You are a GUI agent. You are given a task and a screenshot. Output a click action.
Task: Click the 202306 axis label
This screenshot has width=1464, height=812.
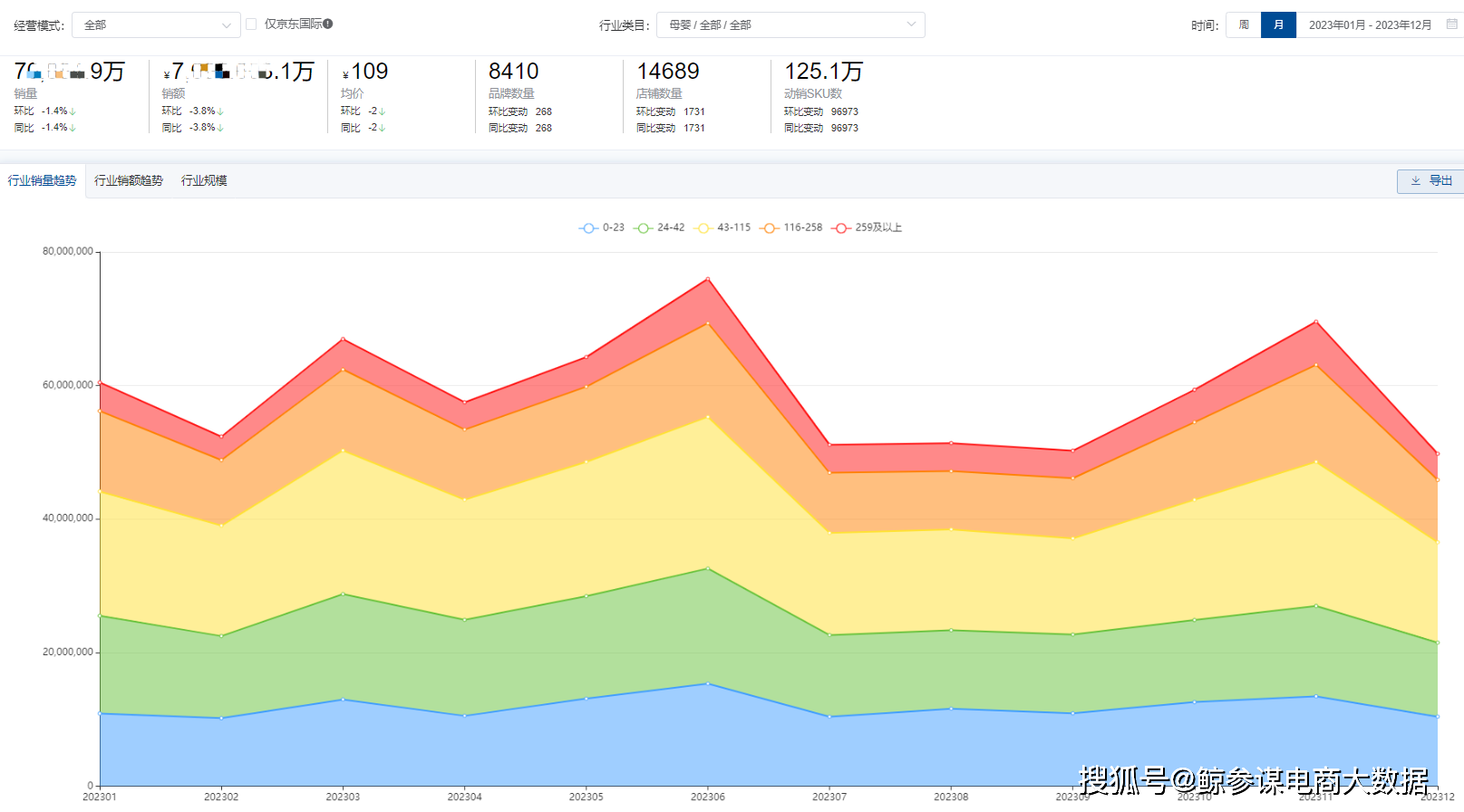(708, 797)
